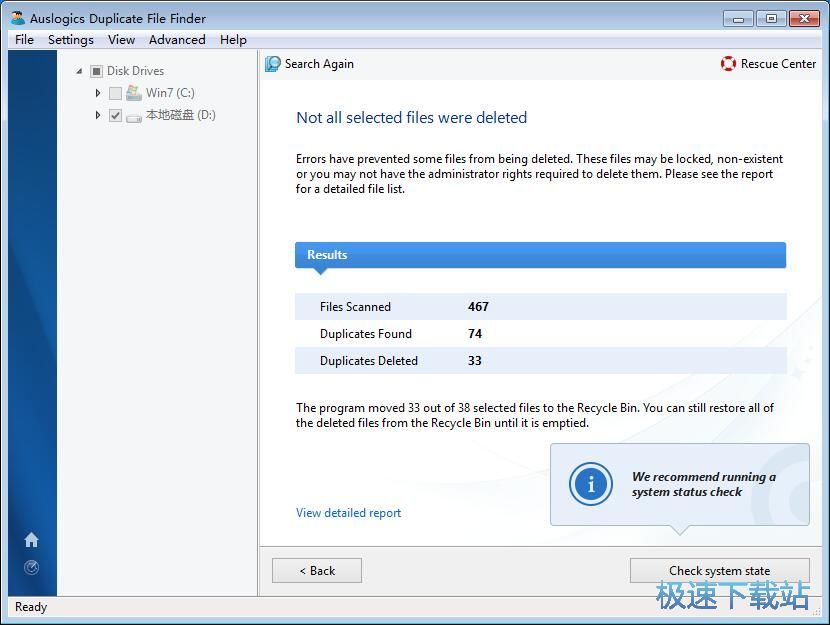
Task: Select the Win7 (C:) tree label
Action: (x=170, y=93)
